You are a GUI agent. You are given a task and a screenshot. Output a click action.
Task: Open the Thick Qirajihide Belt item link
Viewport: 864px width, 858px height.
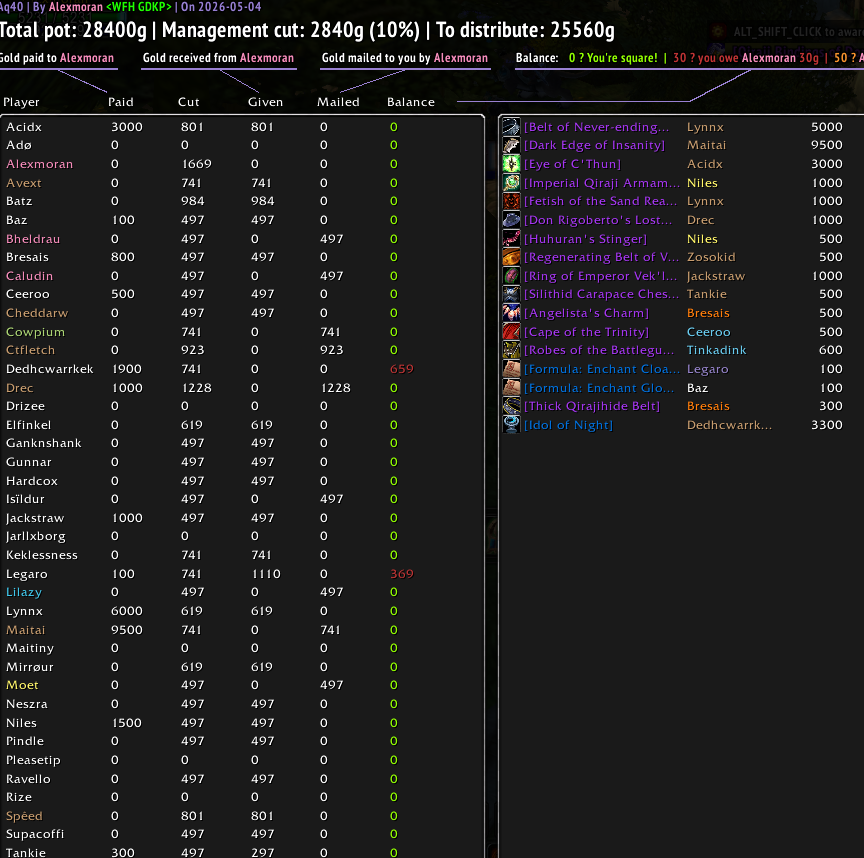pos(591,406)
